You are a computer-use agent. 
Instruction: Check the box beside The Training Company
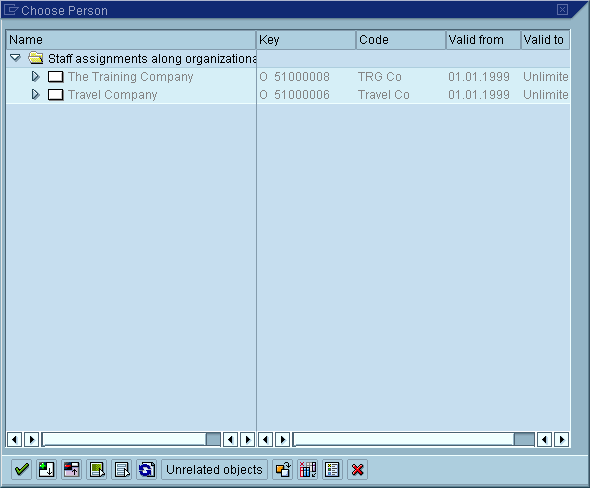55,77
